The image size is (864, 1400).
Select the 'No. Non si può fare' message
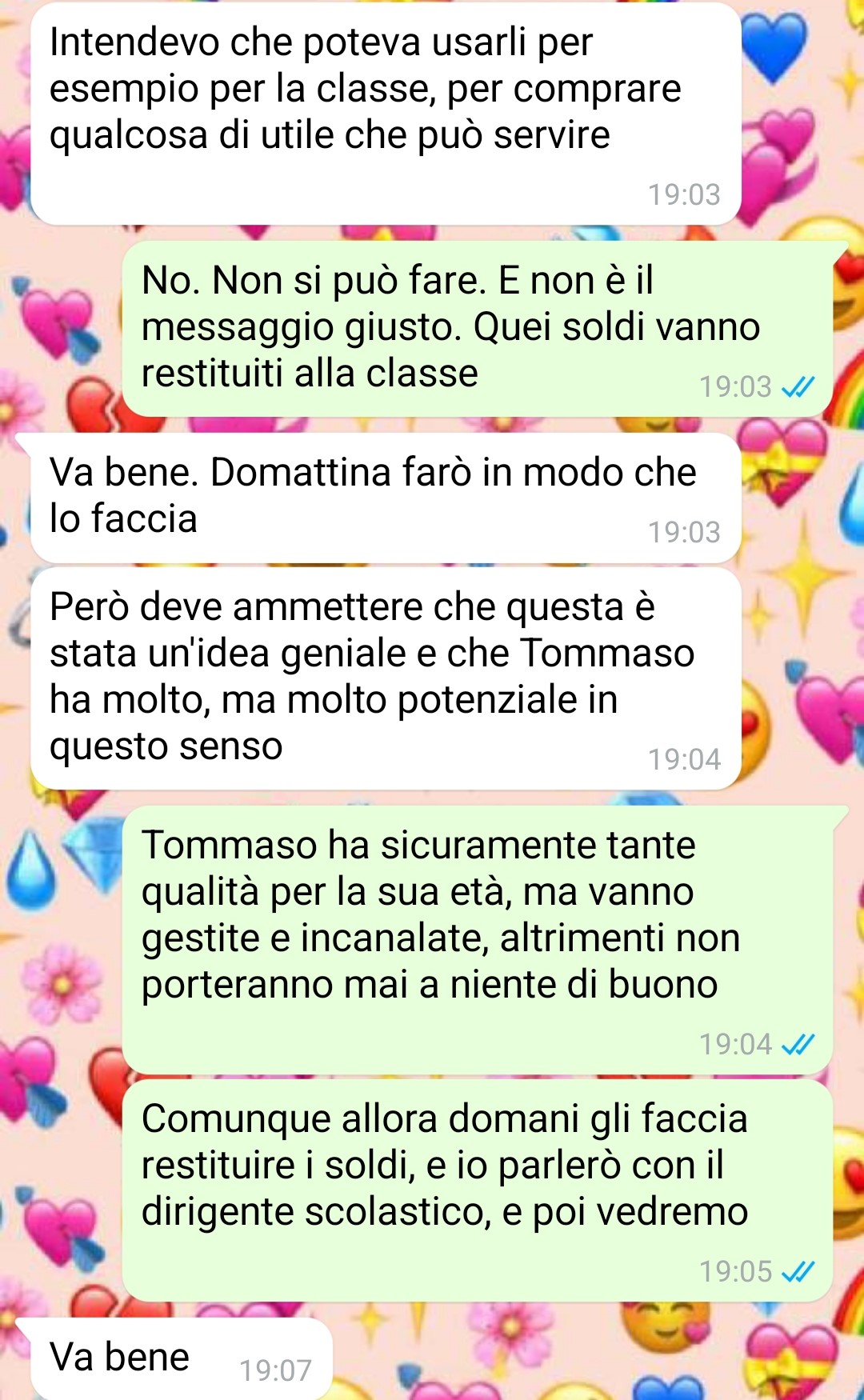click(x=478, y=329)
